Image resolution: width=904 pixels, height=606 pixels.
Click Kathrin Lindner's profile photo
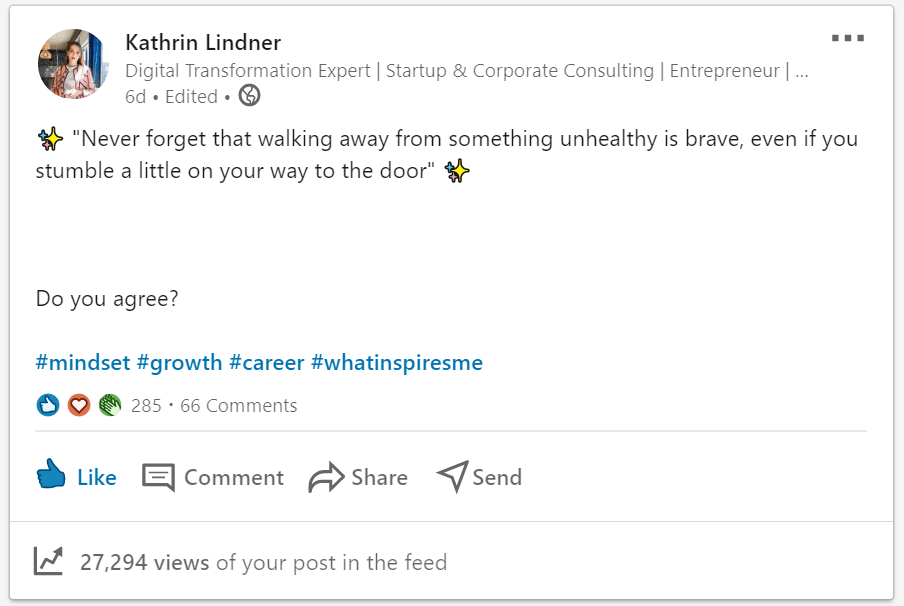point(72,64)
